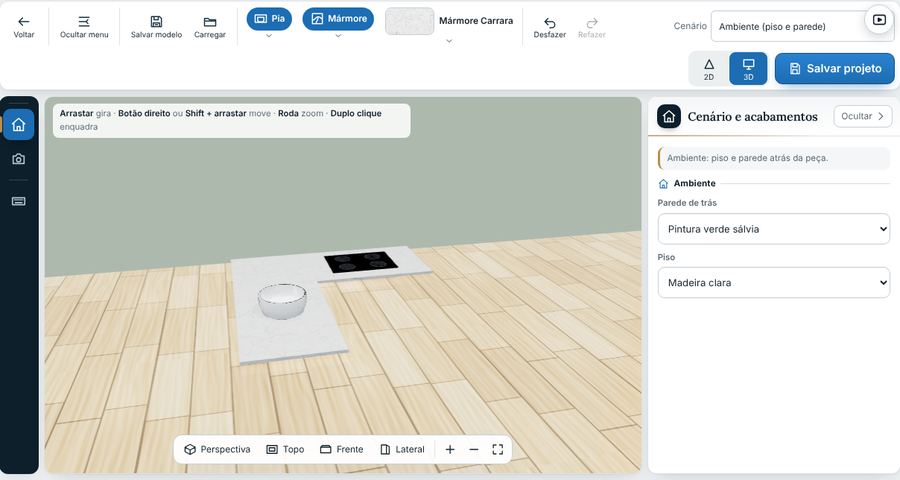Image resolution: width=900 pixels, height=480 pixels.
Task: Set view to Frente
Action: point(342,450)
